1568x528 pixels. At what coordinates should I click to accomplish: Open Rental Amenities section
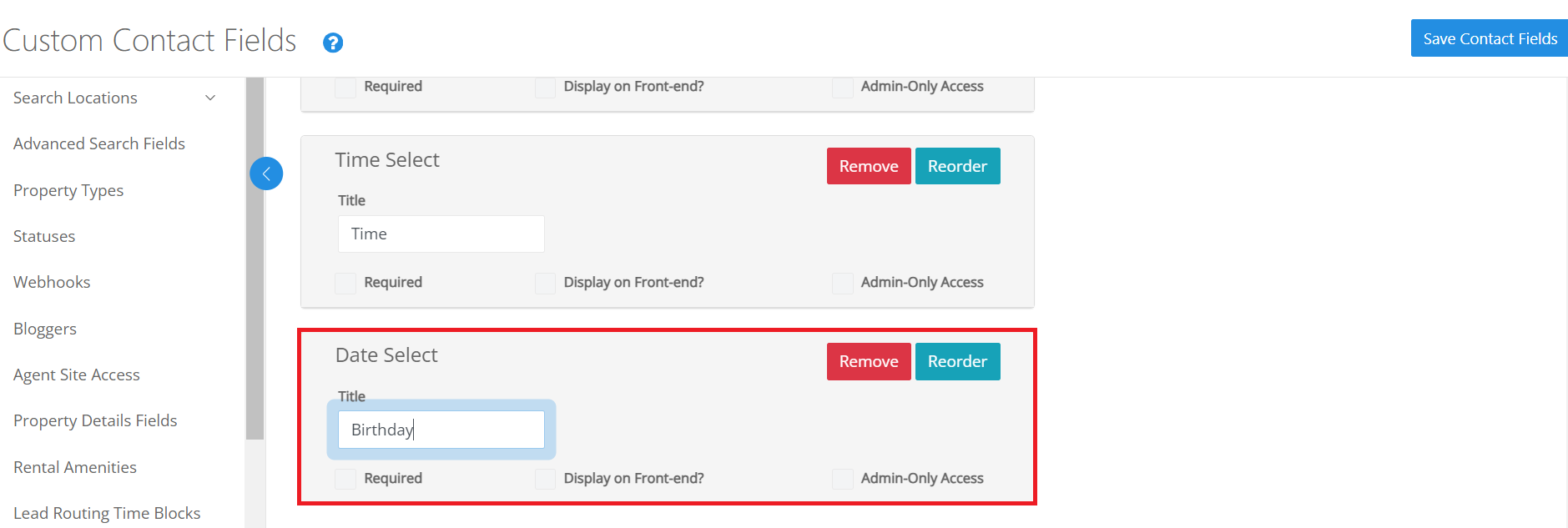(x=74, y=466)
